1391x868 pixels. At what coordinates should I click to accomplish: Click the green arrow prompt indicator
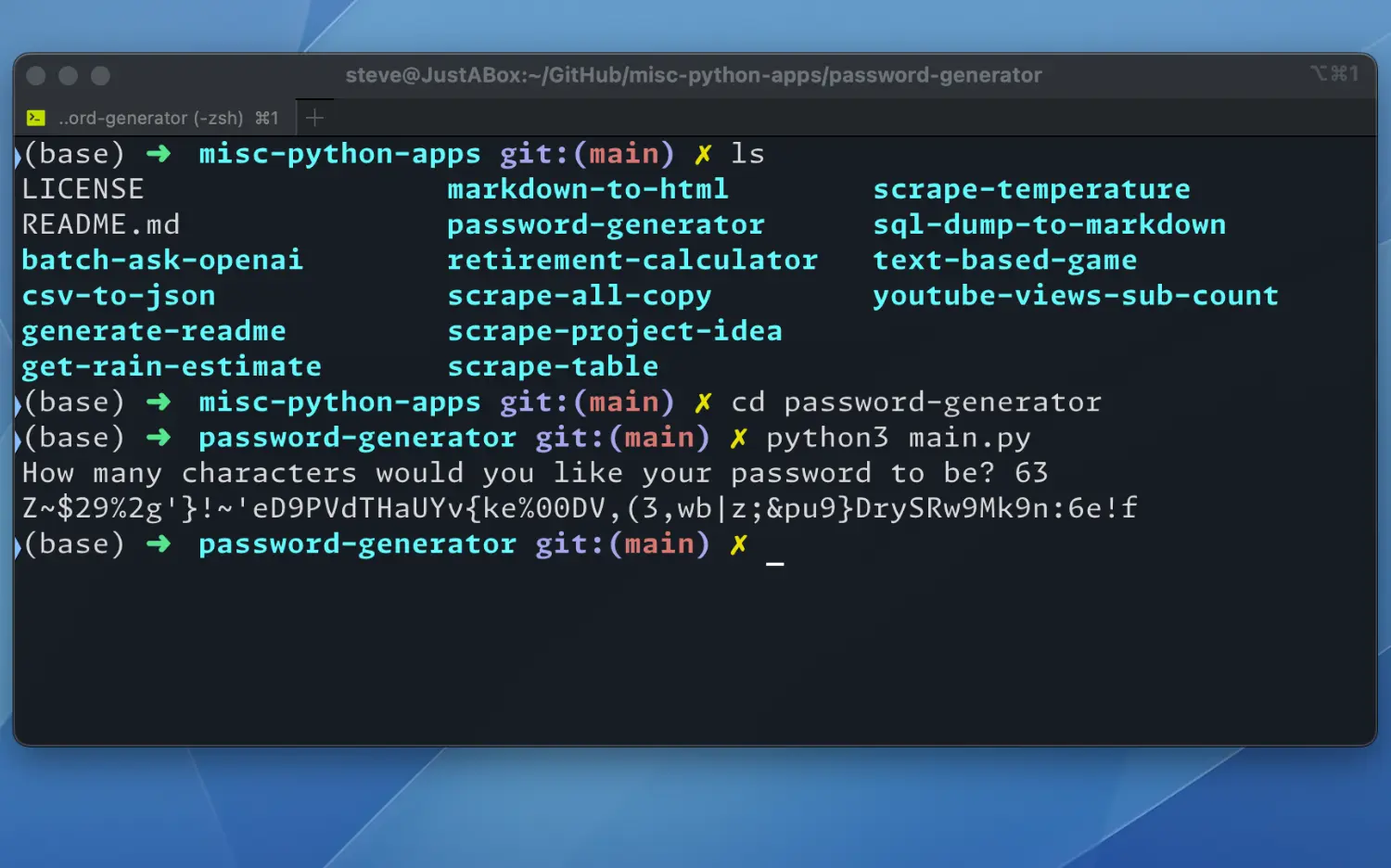158,153
